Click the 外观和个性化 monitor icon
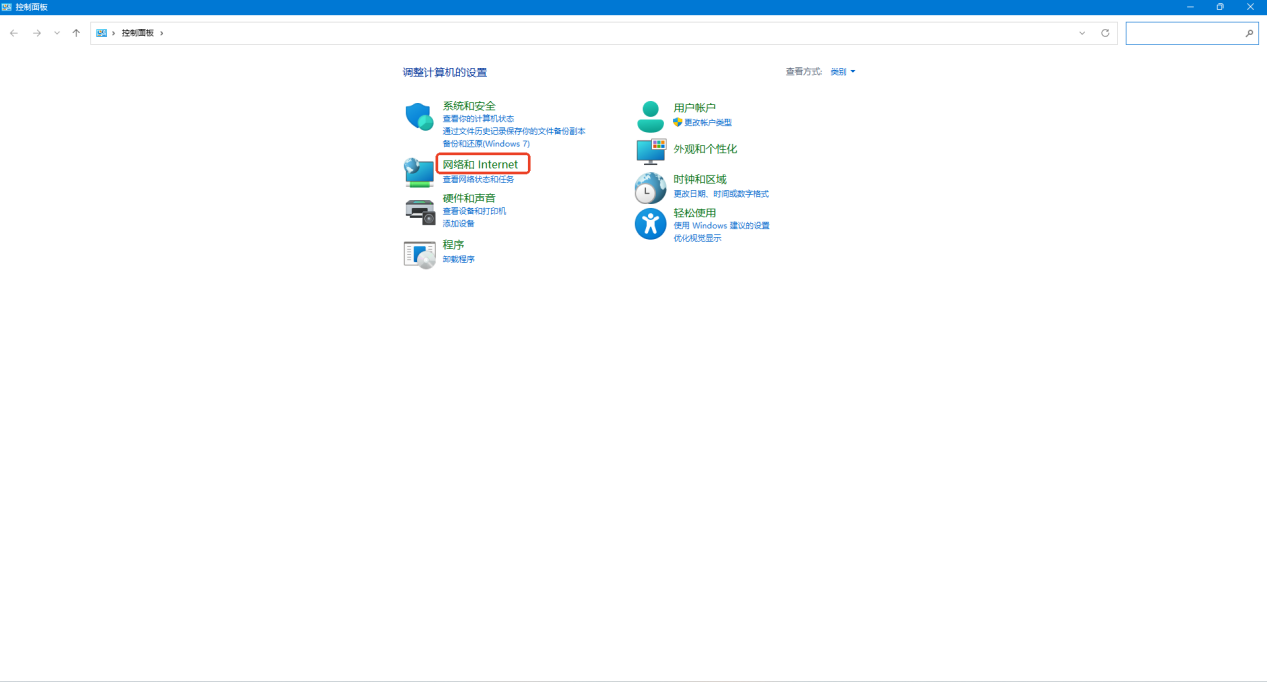This screenshot has height=682, width=1267. click(x=650, y=151)
